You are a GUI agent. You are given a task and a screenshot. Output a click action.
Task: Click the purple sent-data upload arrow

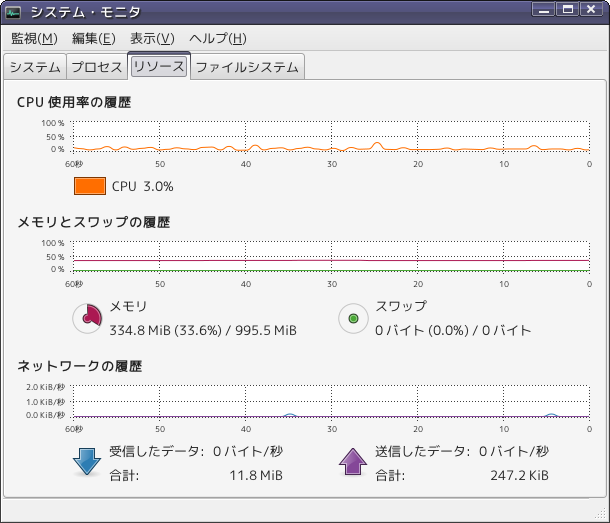[x=353, y=462]
